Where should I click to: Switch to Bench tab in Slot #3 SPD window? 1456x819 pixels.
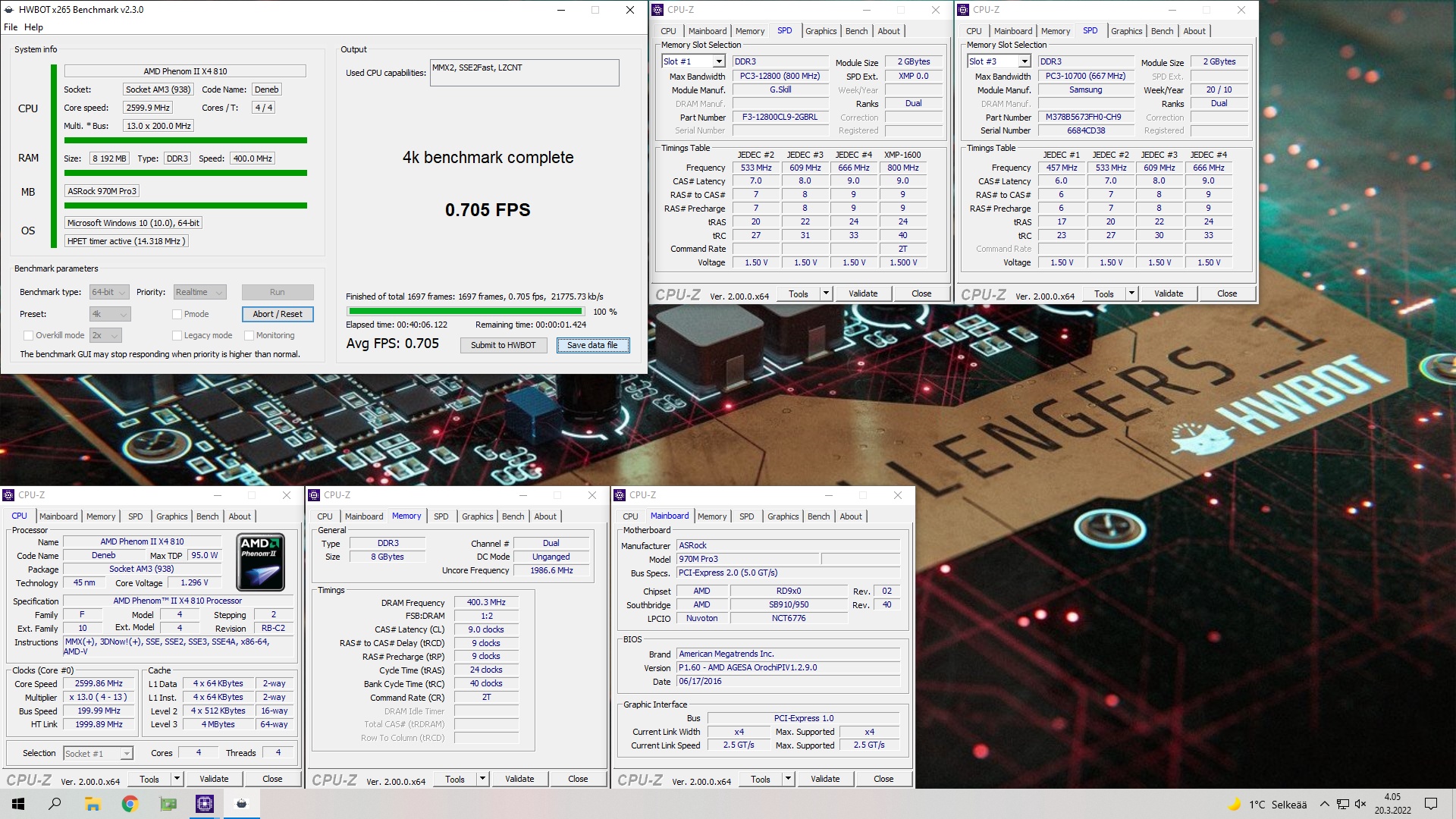click(x=1162, y=31)
